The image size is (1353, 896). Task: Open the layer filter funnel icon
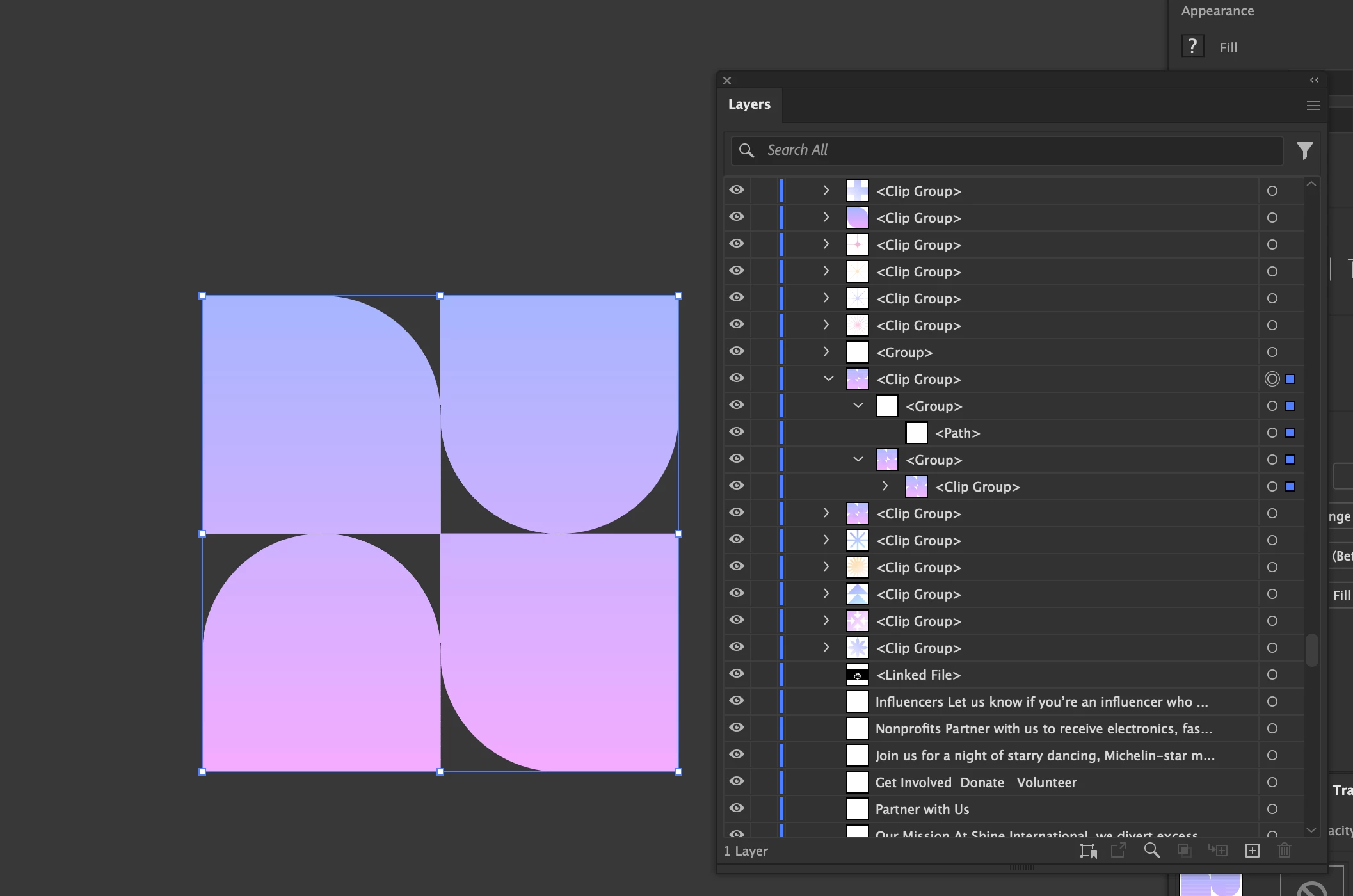(1304, 150)
